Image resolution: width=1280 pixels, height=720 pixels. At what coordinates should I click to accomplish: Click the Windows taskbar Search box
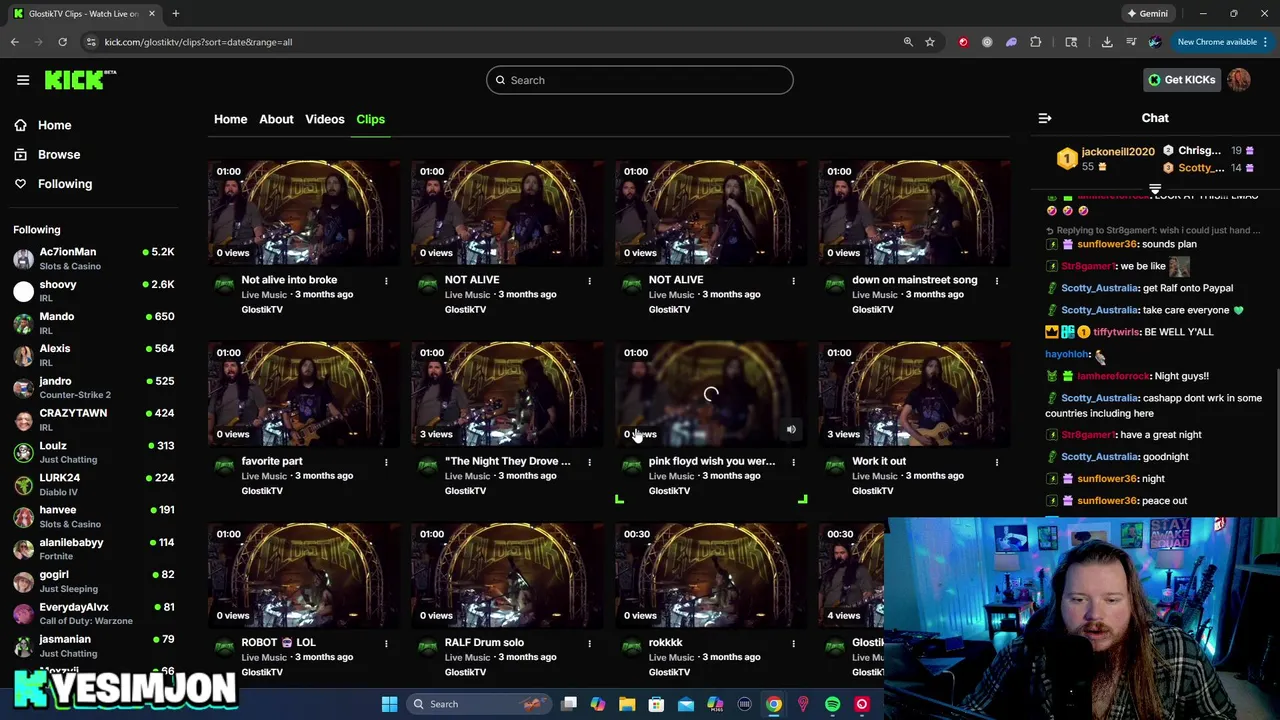click(x=479, y=704)
